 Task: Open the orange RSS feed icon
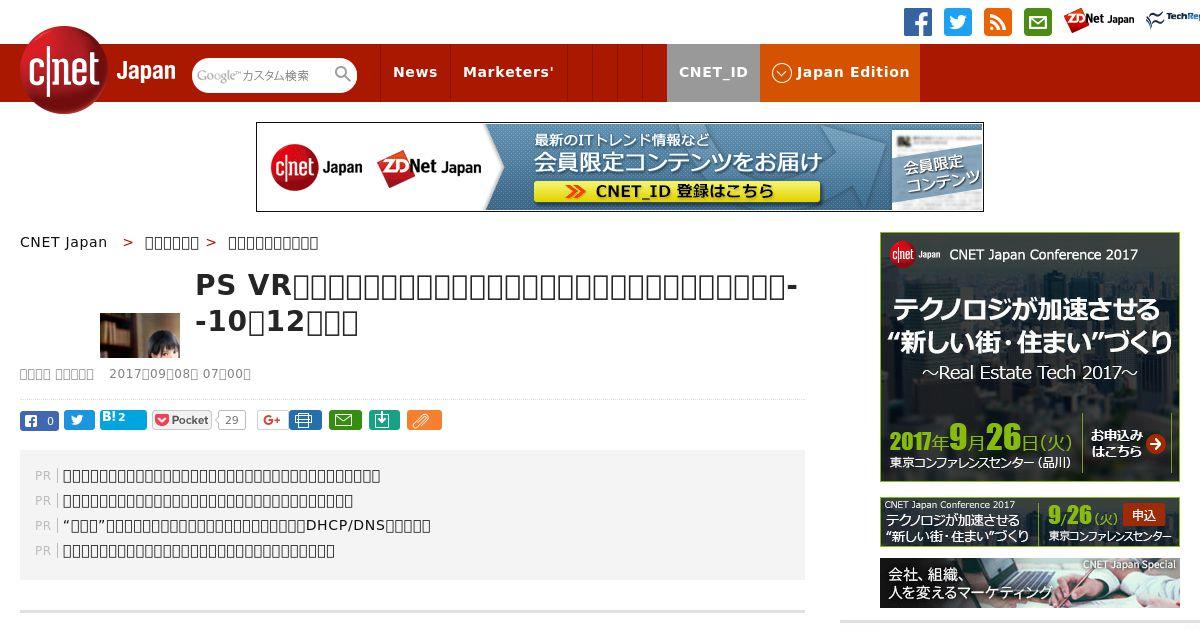[998, 22]
